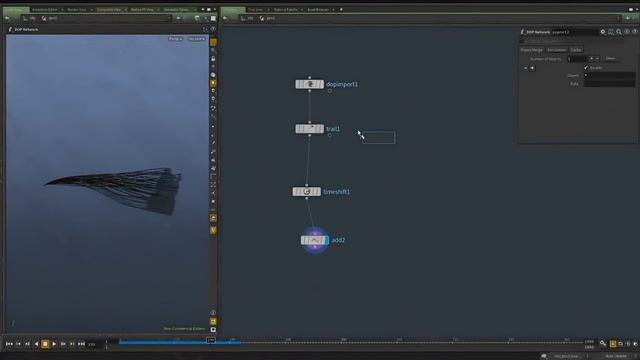The image size is (640, 360).
Task: Open the Render View tab
Action: (x=77, y=9)
